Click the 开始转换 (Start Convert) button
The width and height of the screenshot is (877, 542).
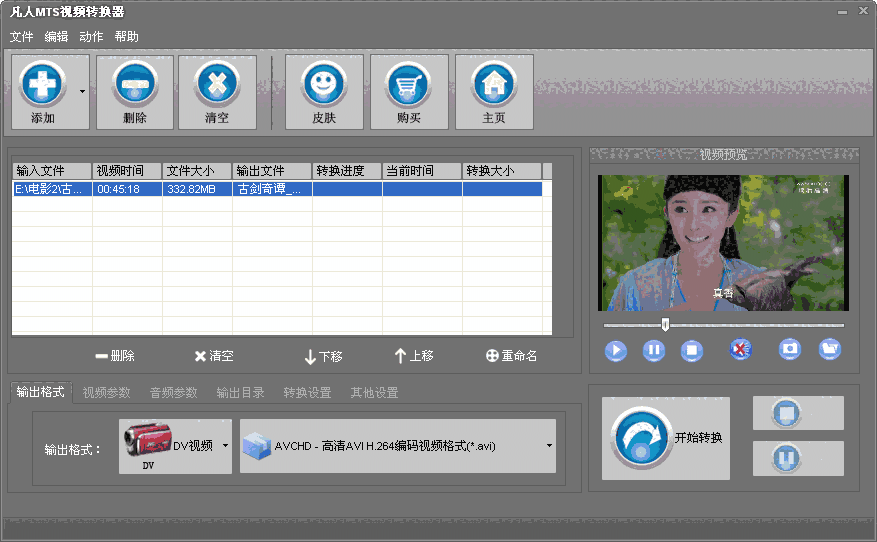(x=666, y=438)
